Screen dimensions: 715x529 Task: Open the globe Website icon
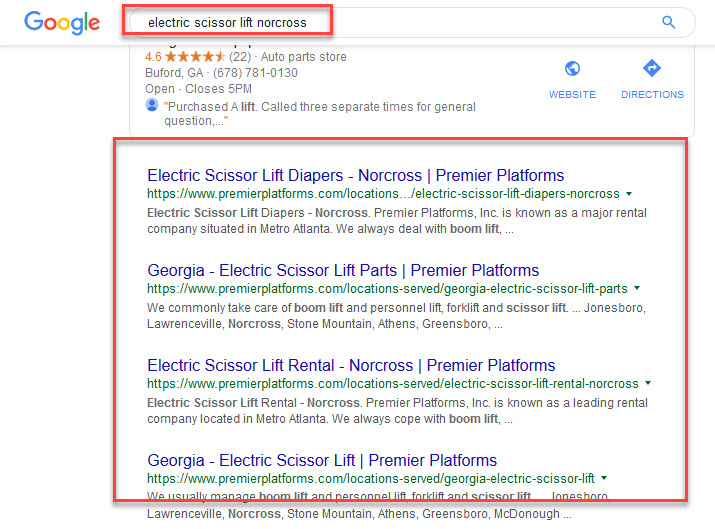click(x=572, y=68)
